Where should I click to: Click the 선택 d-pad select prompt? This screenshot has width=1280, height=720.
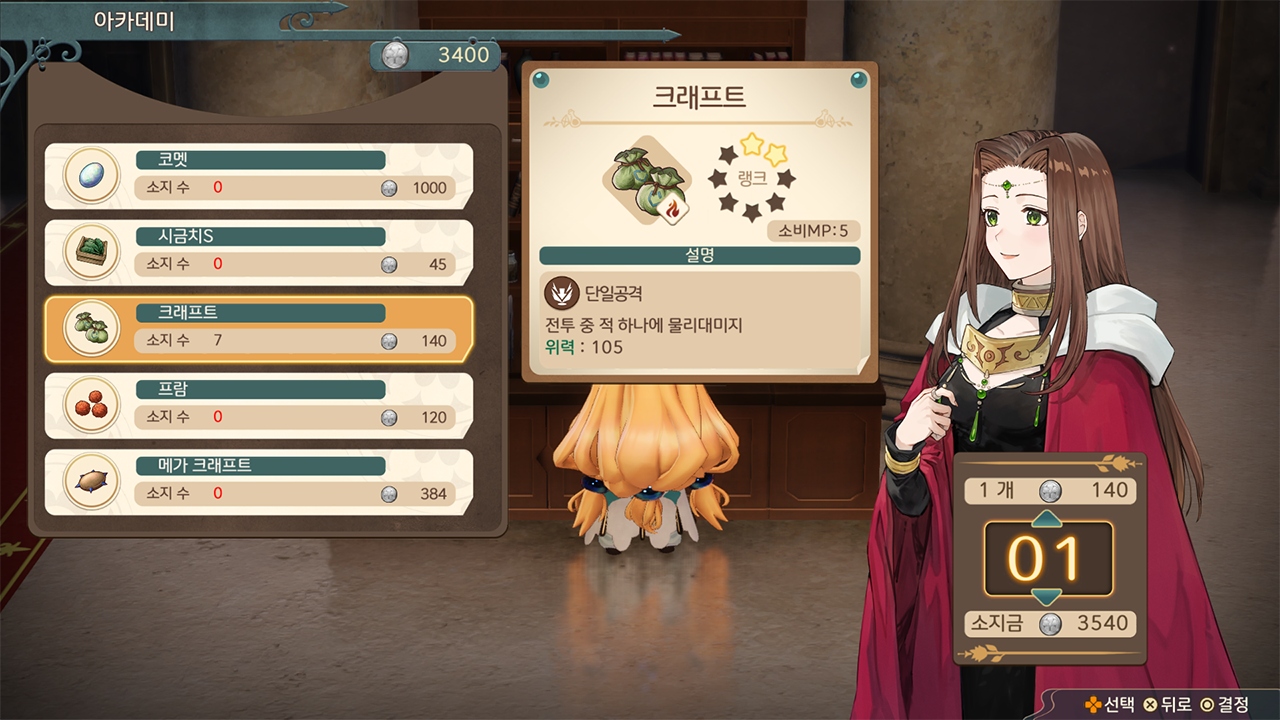(x=1109, y=705)
